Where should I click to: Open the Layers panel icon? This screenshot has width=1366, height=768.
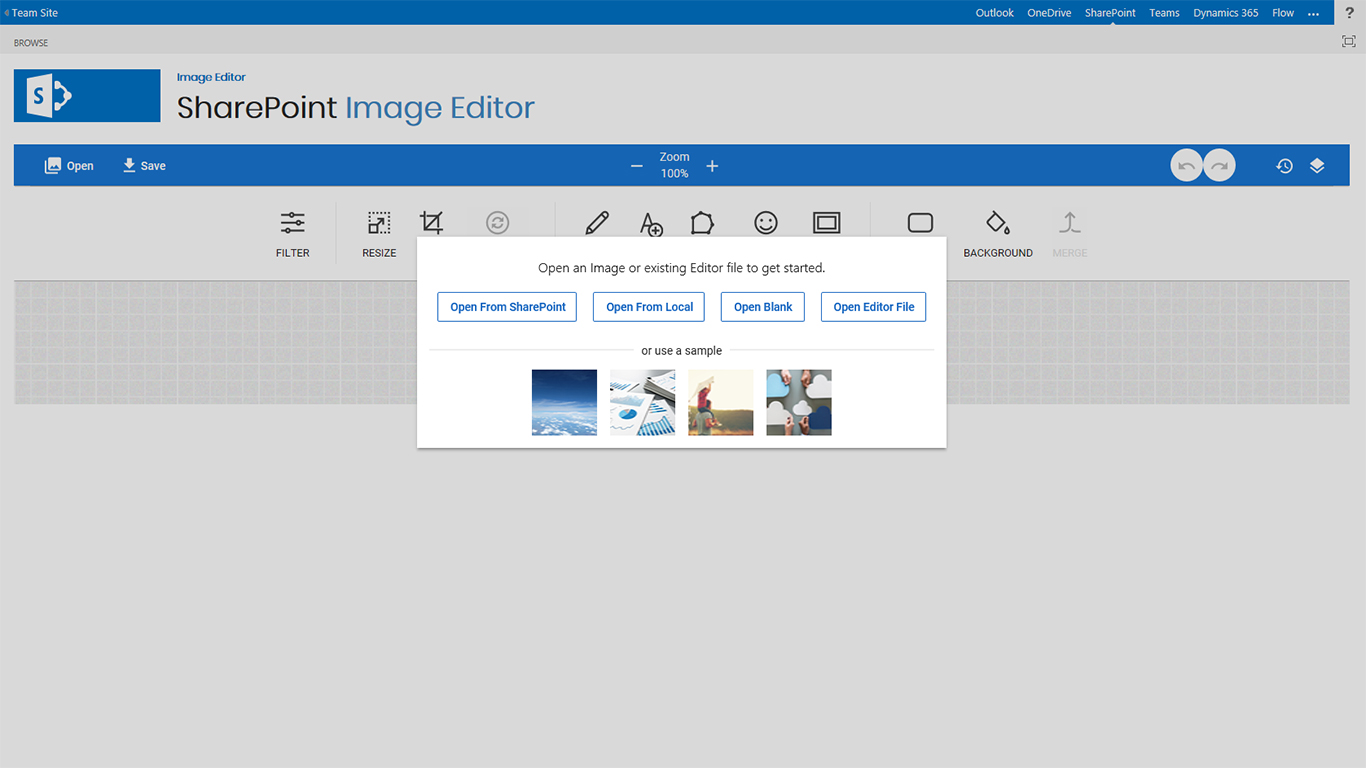tap(1317, 166)
